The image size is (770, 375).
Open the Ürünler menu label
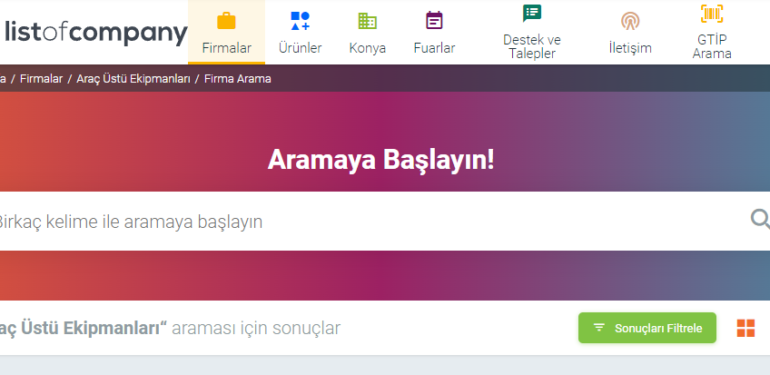(x=300, y=48)
